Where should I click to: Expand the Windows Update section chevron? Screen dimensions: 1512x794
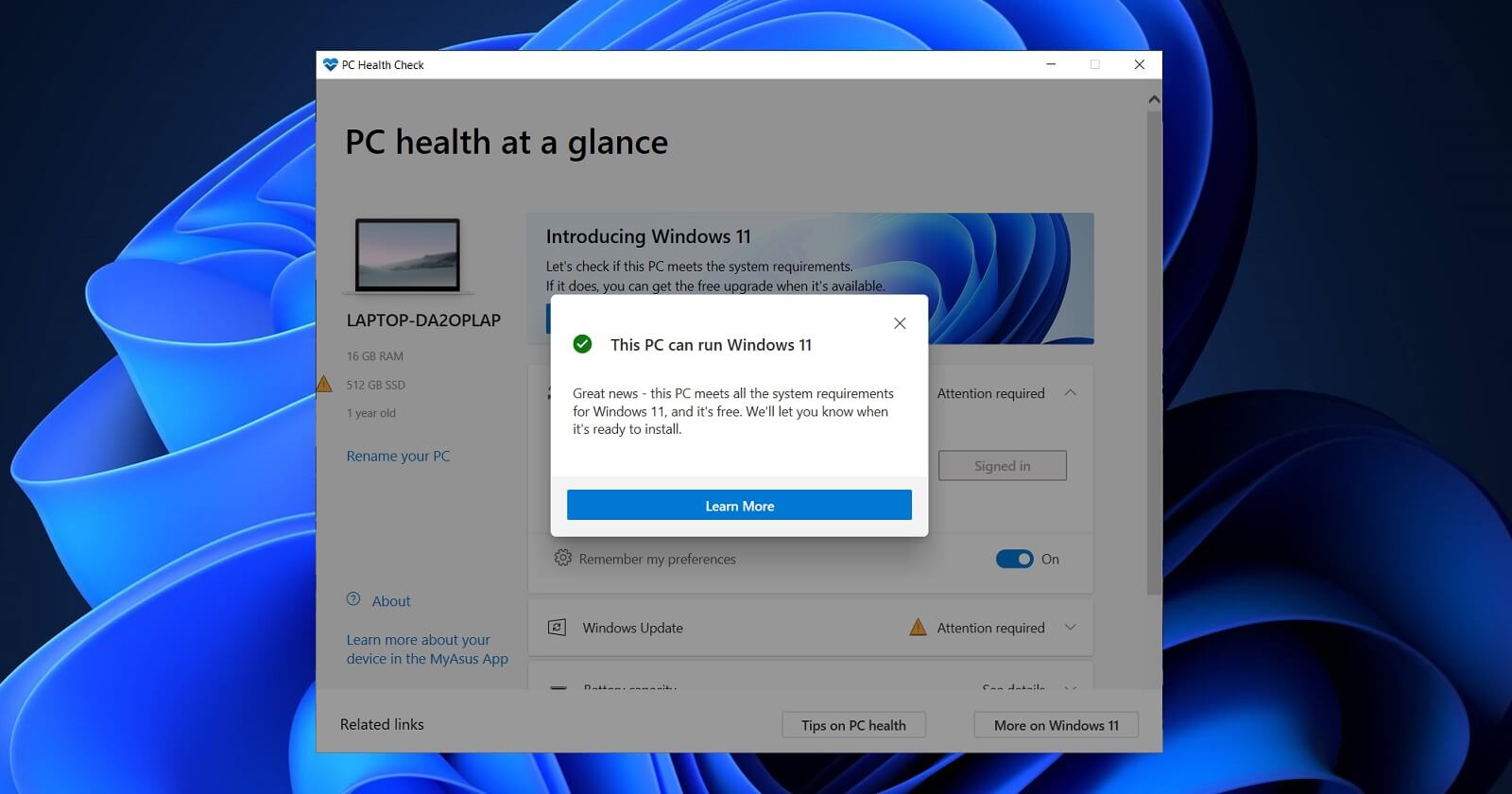[x=1071, y=627]
